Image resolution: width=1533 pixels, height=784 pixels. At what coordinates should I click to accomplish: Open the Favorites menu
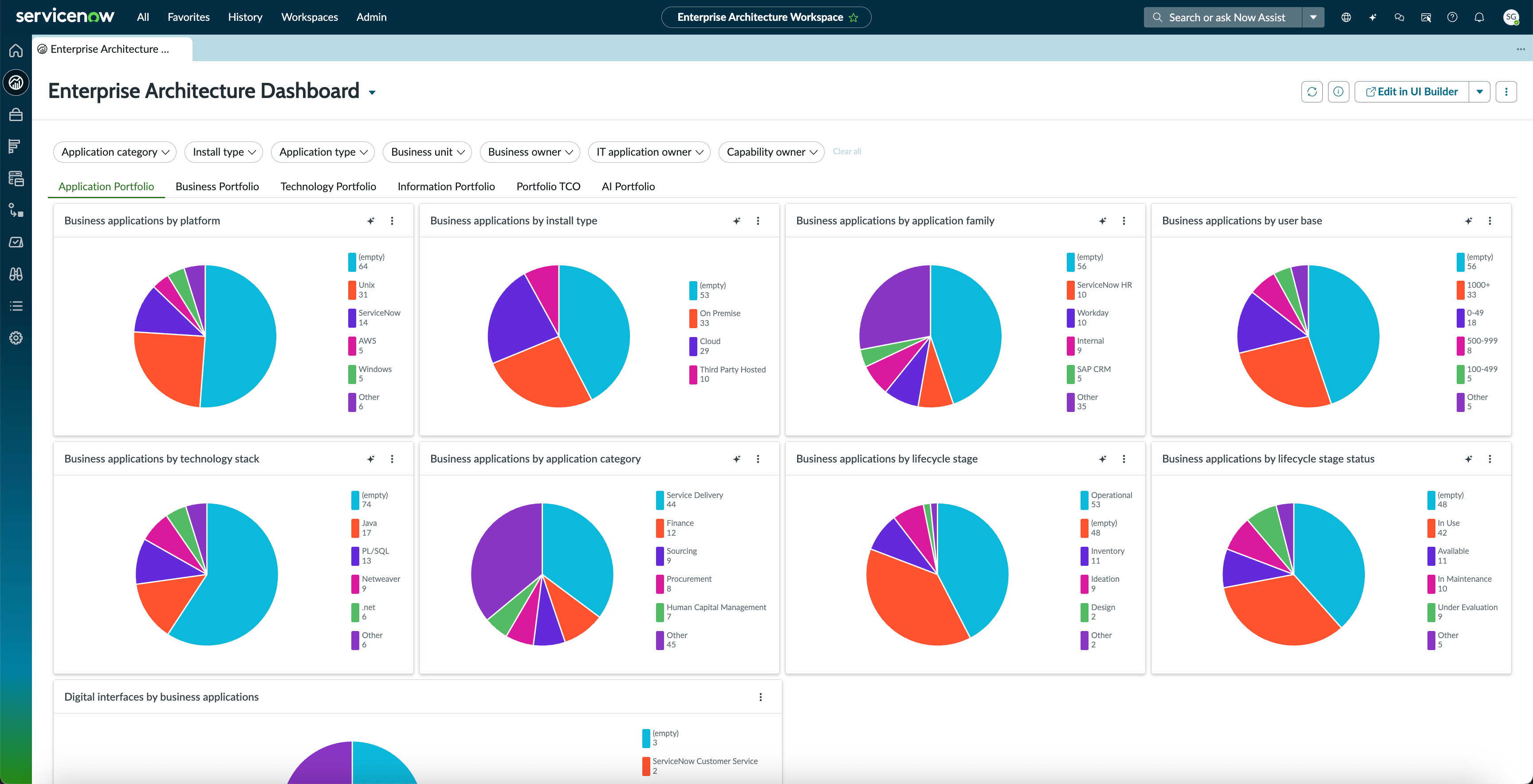point(189,17)
